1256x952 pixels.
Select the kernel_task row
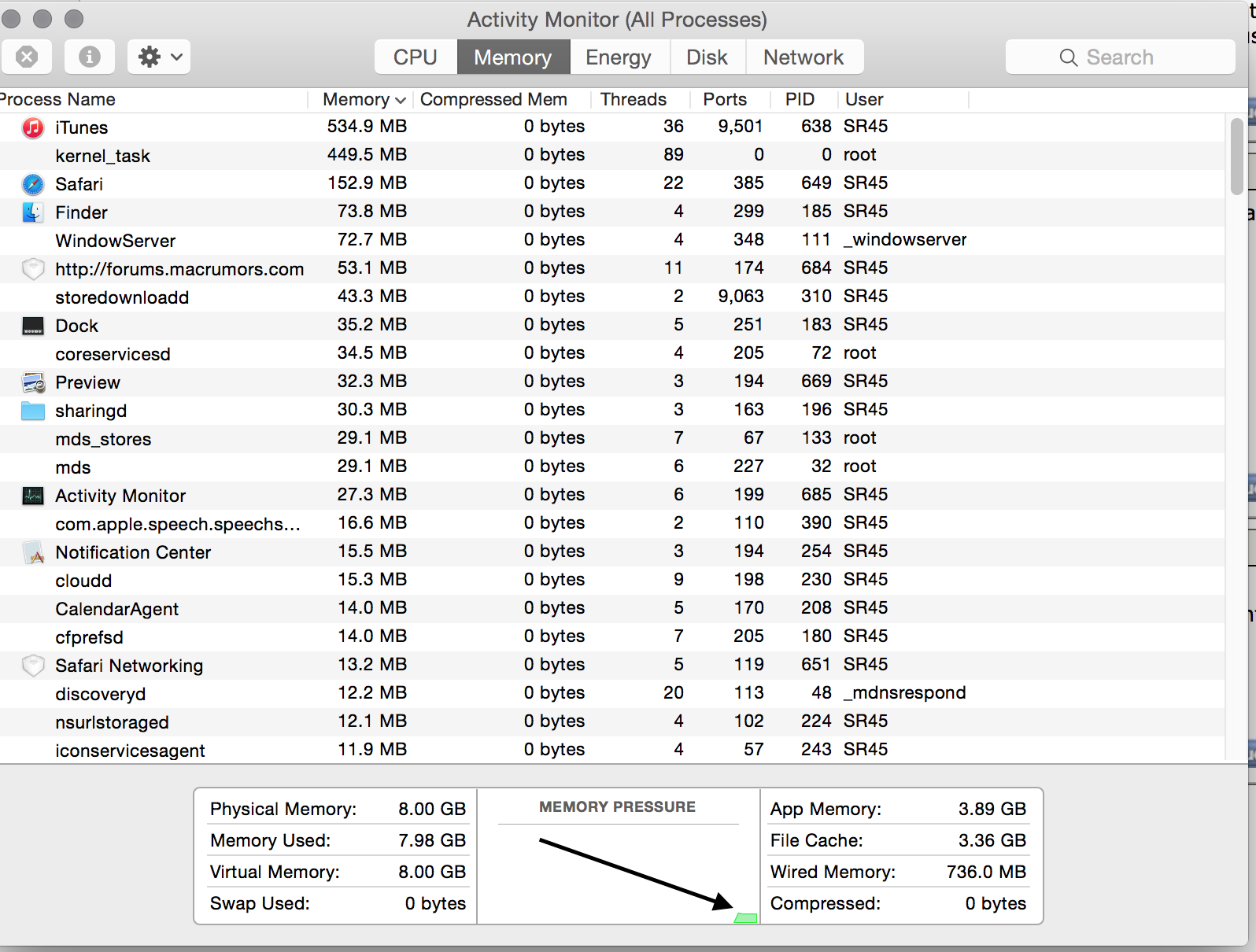pyautogui.click(x=612, y=156)
